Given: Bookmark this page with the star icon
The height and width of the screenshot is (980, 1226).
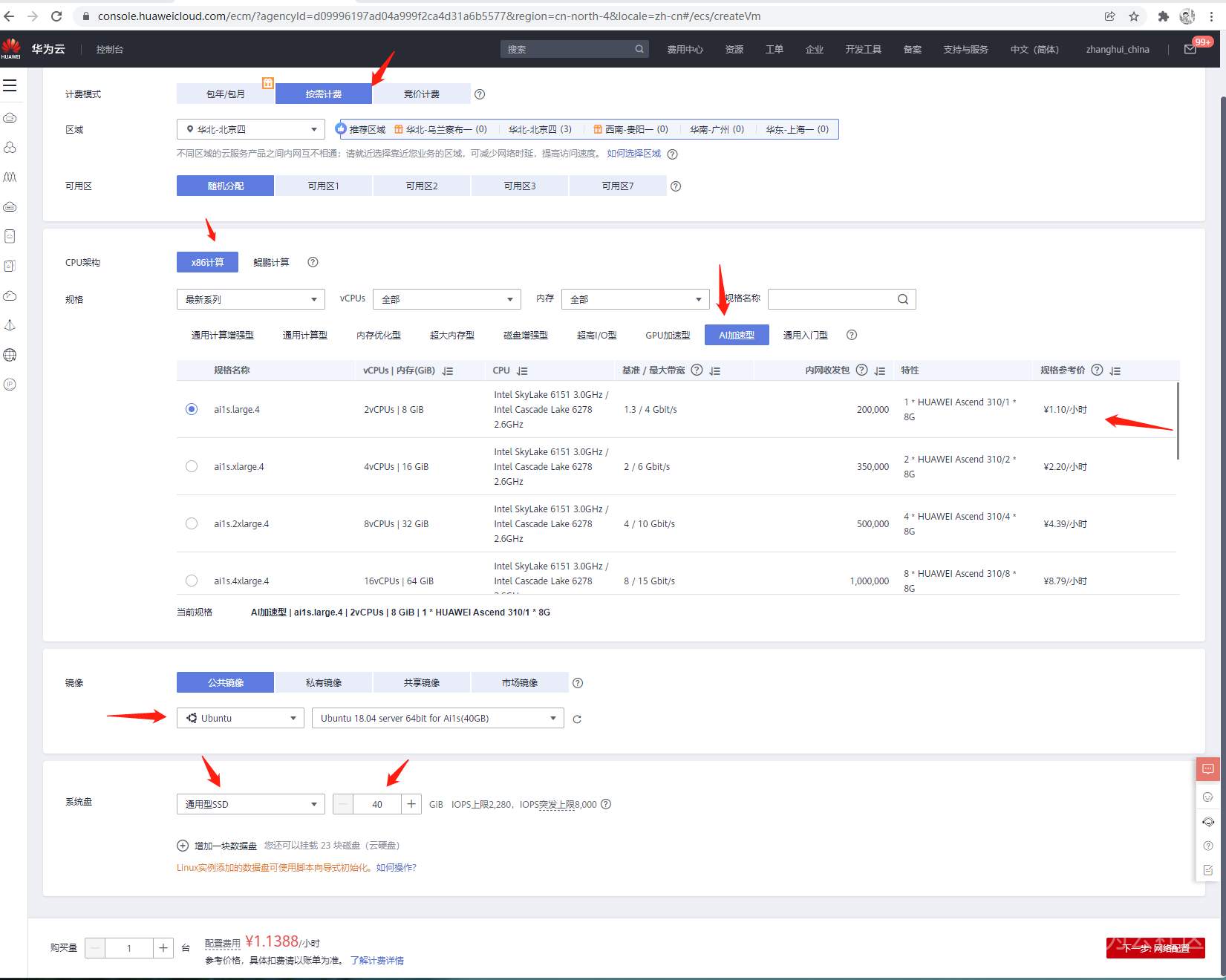Looking at the screenshot, I should [x=1134, y=16].
